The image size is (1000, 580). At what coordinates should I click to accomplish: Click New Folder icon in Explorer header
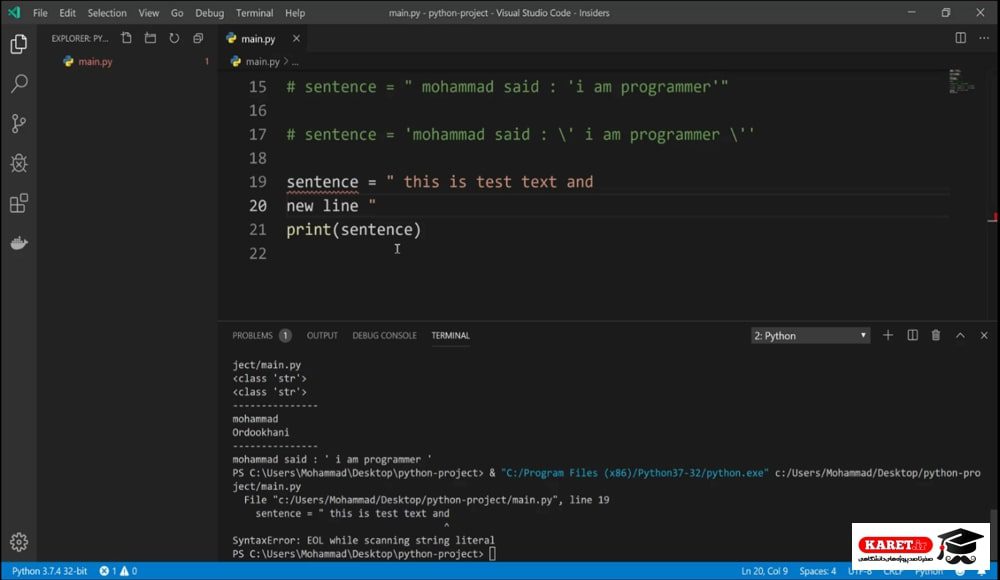pyautogui.click(x=151, y=38)
